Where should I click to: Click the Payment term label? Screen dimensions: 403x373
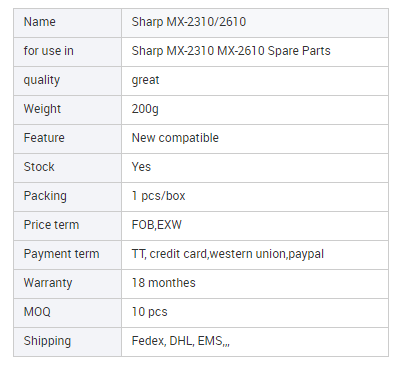(61, 254)
